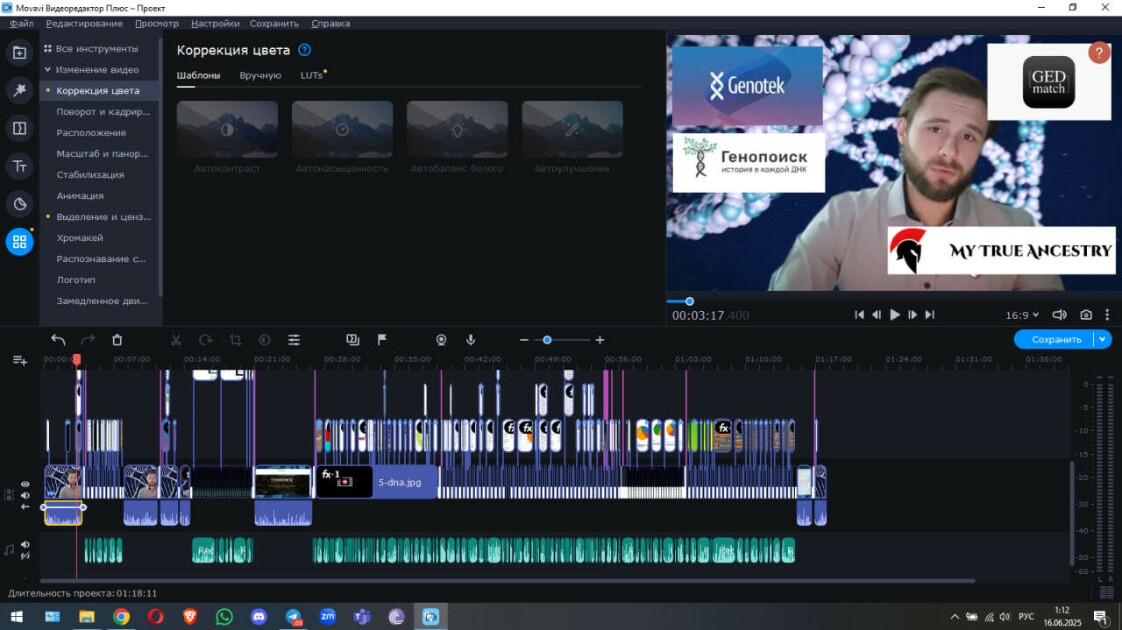Open Chrome from the Windows taskbar

tap(121, 616)
